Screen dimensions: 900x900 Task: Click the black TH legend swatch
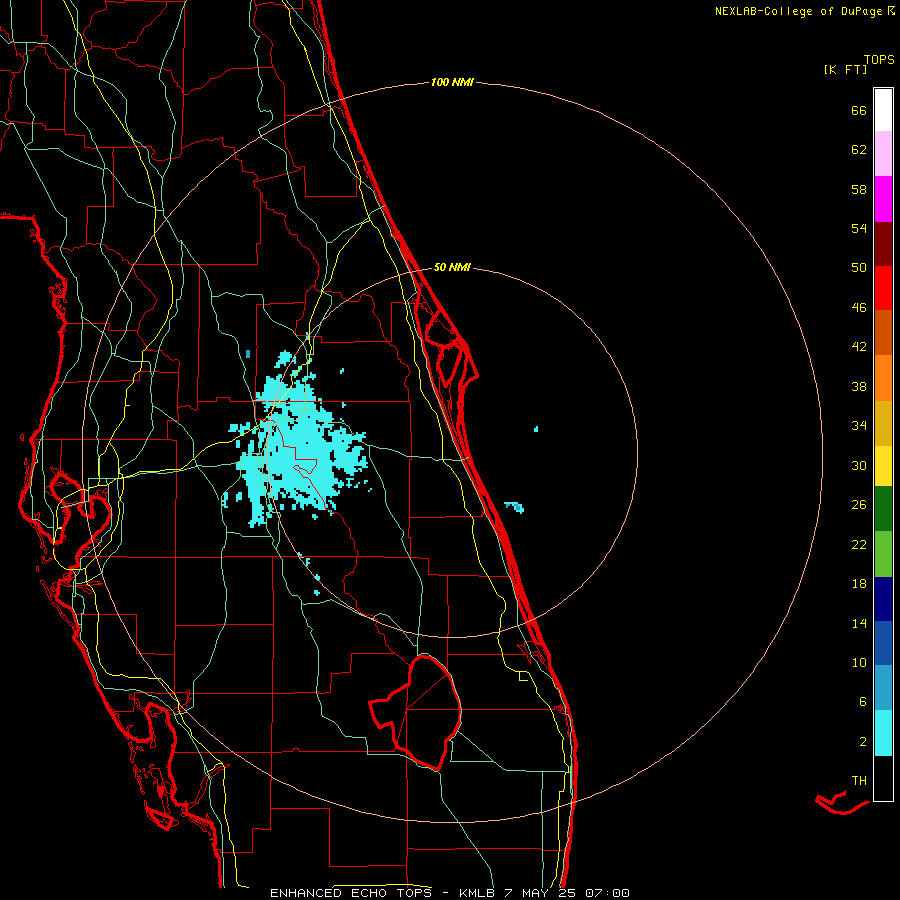click(883, 778)
